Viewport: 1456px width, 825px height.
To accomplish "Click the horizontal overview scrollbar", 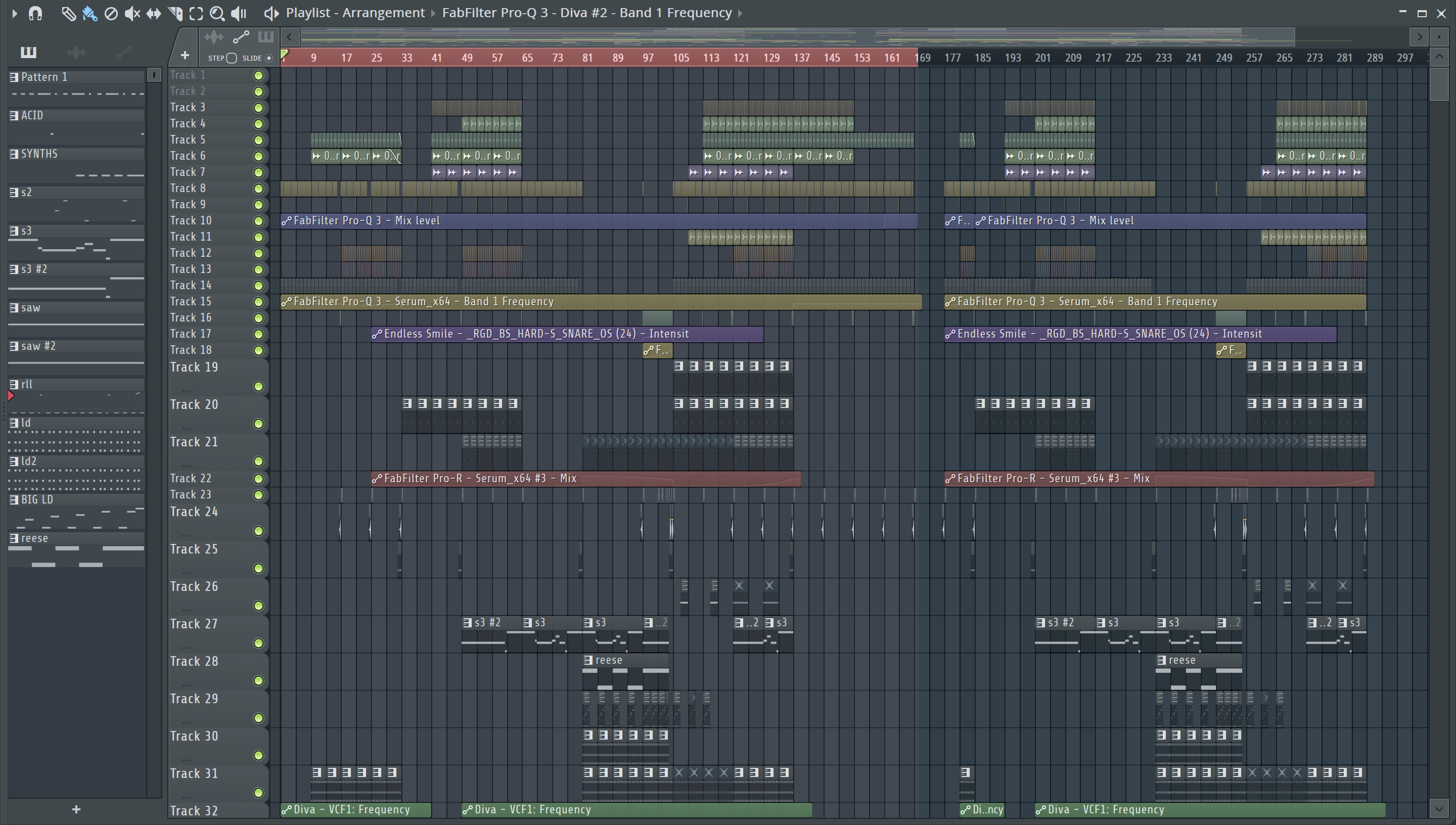I will click(x=798, y=37).
